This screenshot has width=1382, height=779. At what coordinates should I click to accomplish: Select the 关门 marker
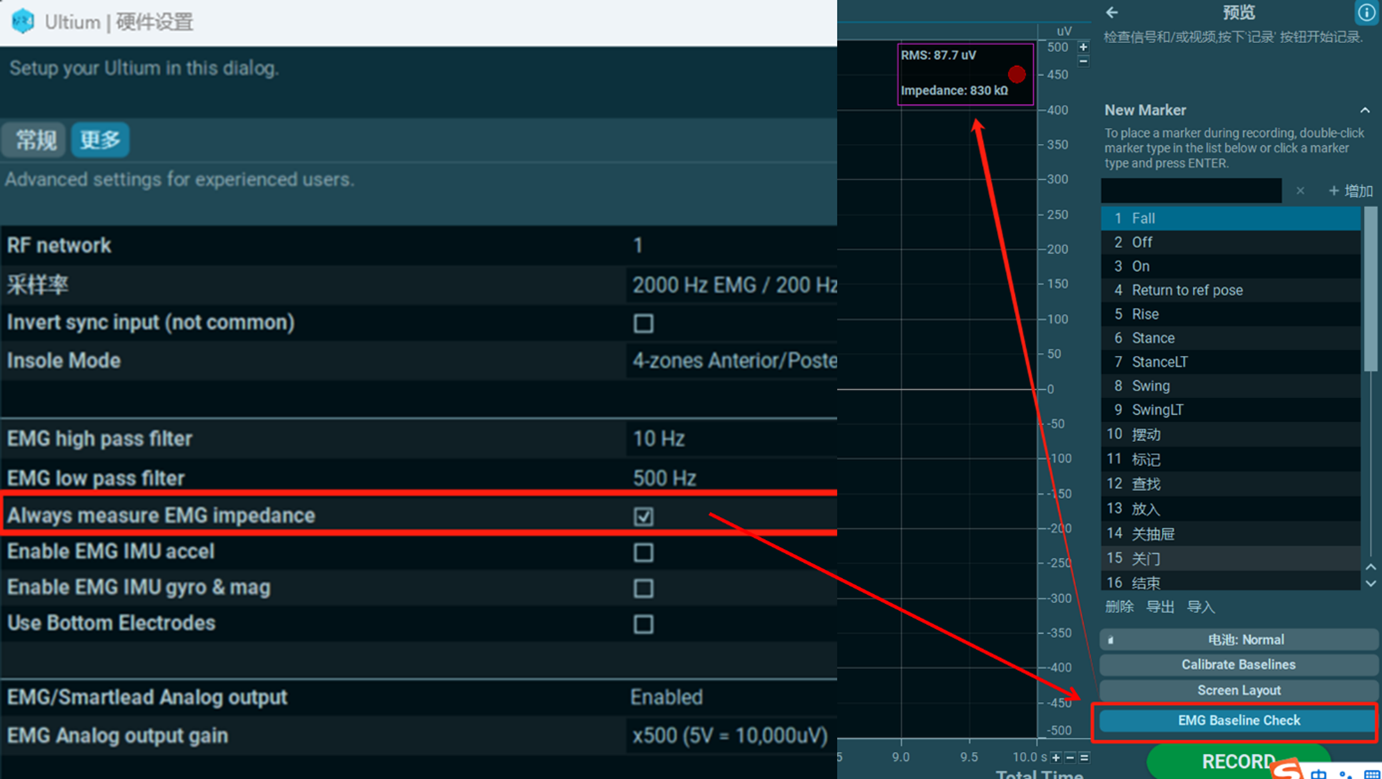1231,558
